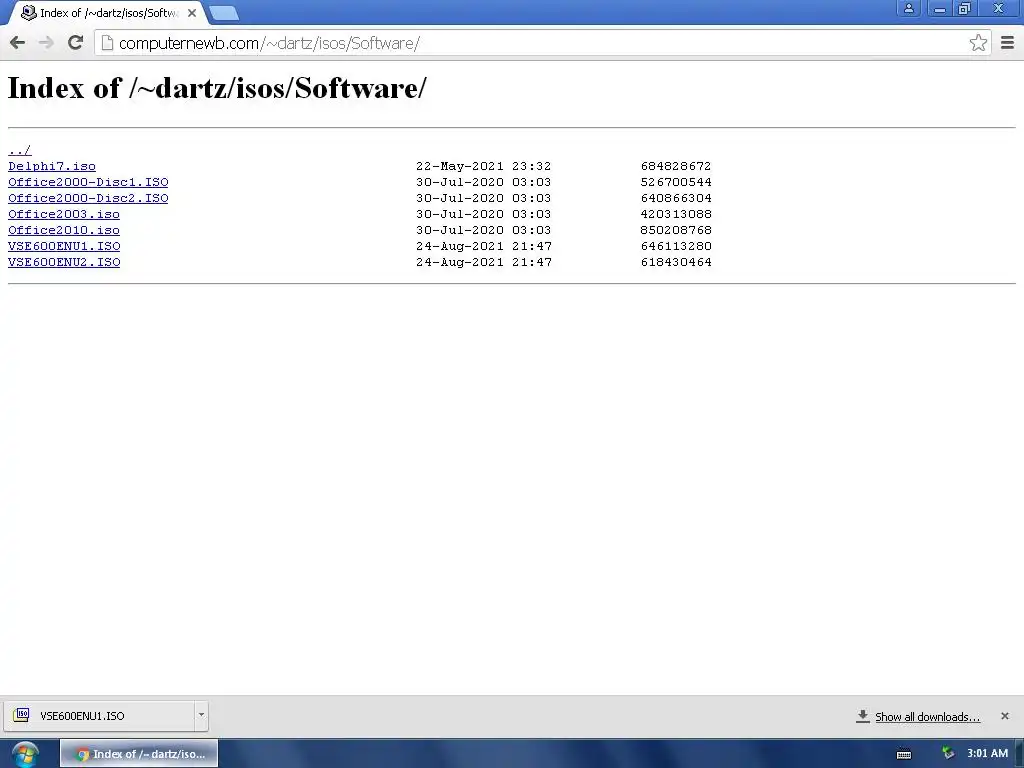The height and width of the screenshot is (768, 1024).
Task: Open downloaded VSE600ENU1.ISO in download bar
Action: (x=99, y=716)
